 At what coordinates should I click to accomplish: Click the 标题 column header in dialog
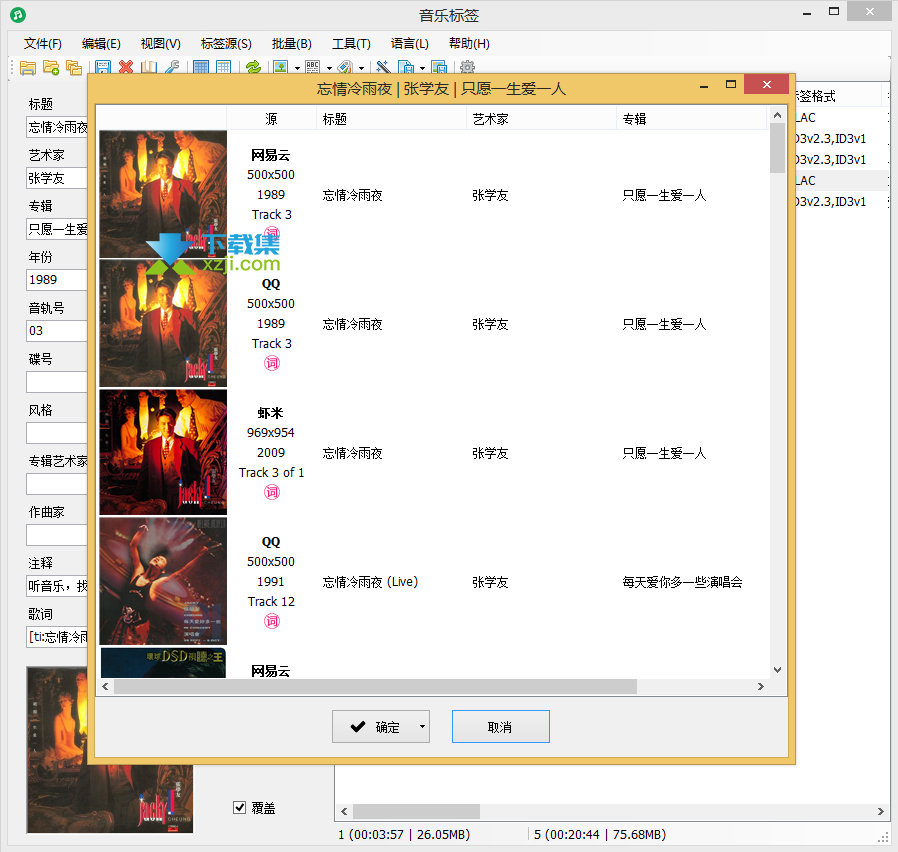391,119
